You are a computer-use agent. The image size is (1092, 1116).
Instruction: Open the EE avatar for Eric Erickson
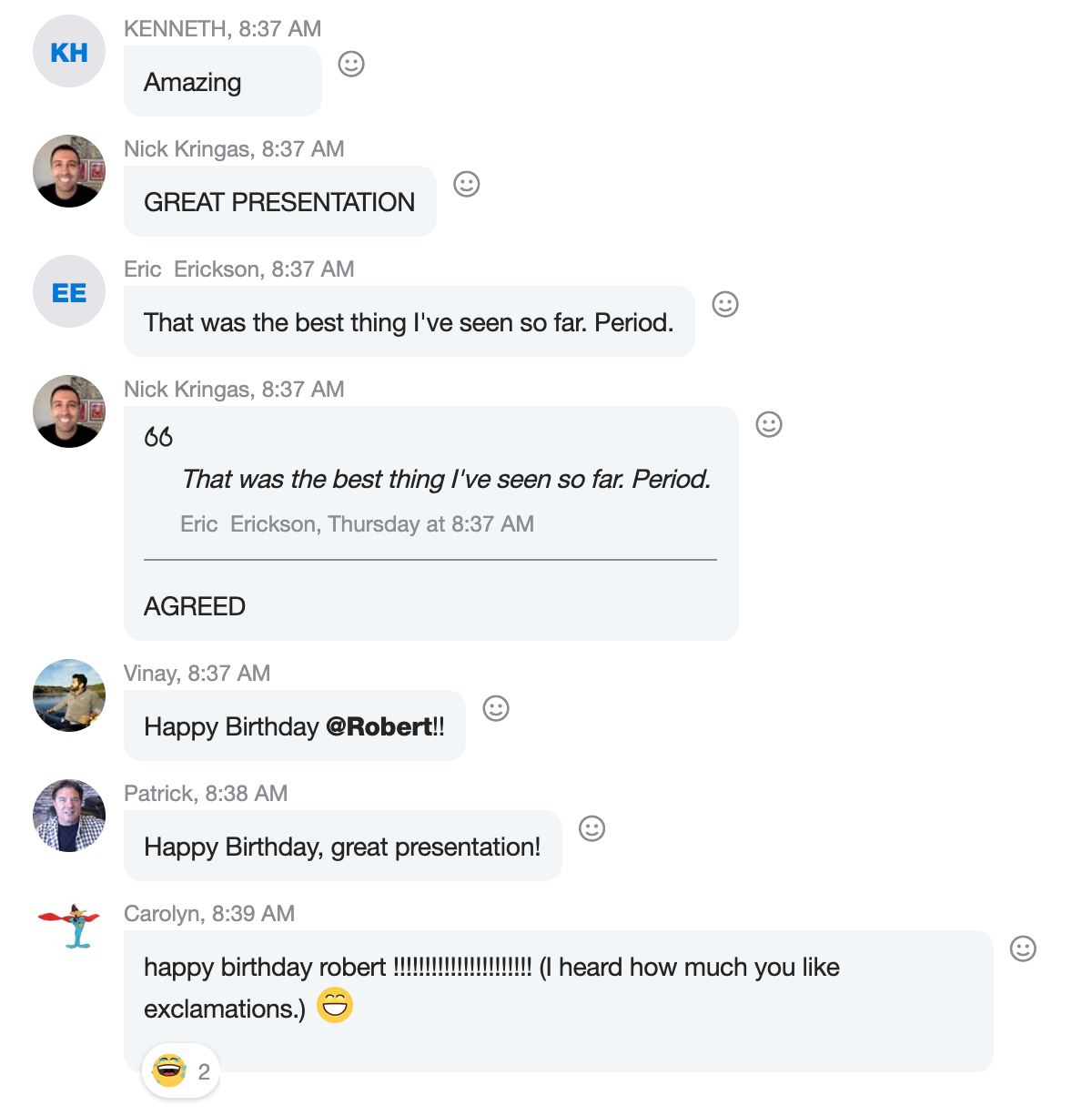tap(69, 292)
